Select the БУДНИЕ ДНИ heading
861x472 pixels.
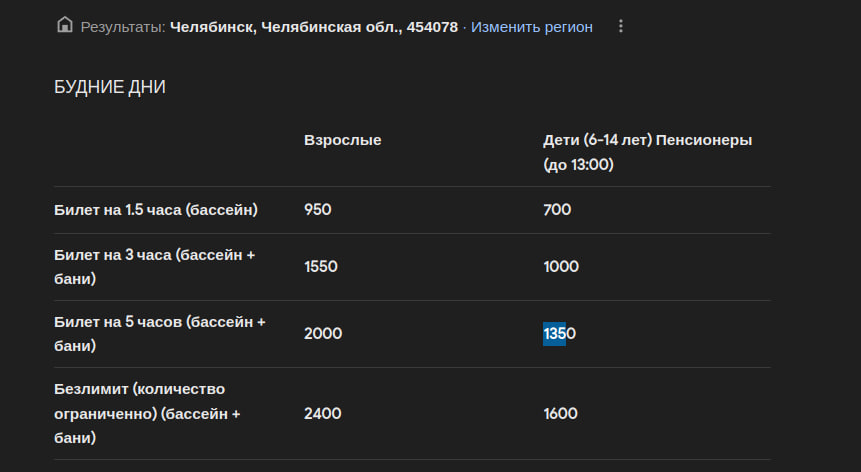[x=110, y=87]
